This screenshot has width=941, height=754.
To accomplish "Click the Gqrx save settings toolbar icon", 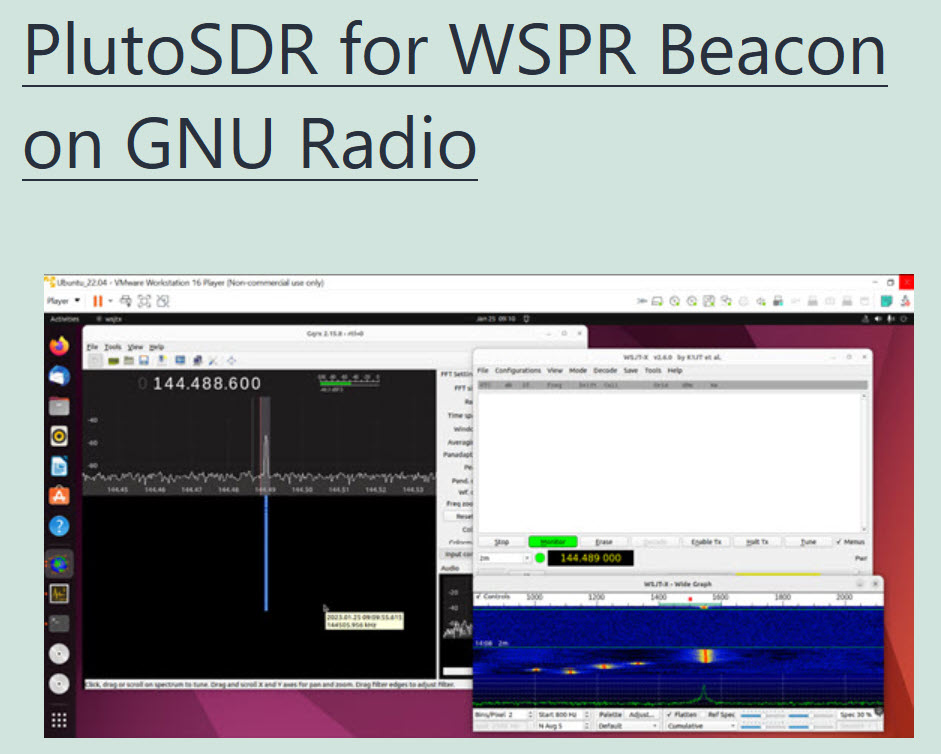I will pos(145,360).
